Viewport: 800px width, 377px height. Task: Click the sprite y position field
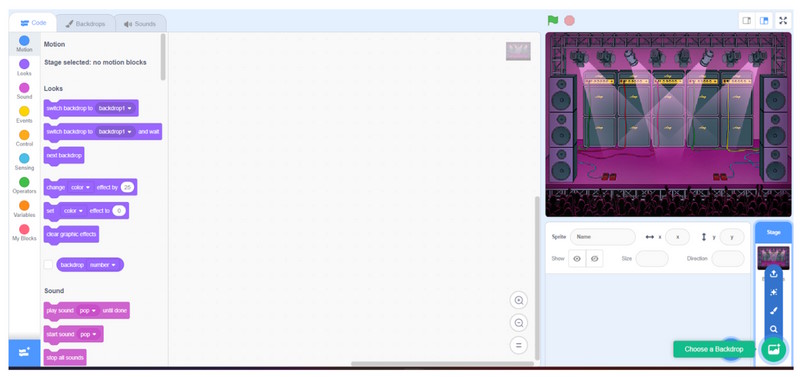coord(732,237)
